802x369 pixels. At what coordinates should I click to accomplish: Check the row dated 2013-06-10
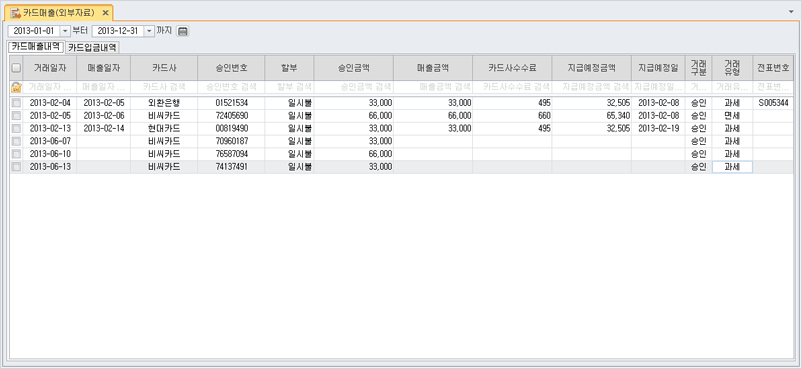16,154
